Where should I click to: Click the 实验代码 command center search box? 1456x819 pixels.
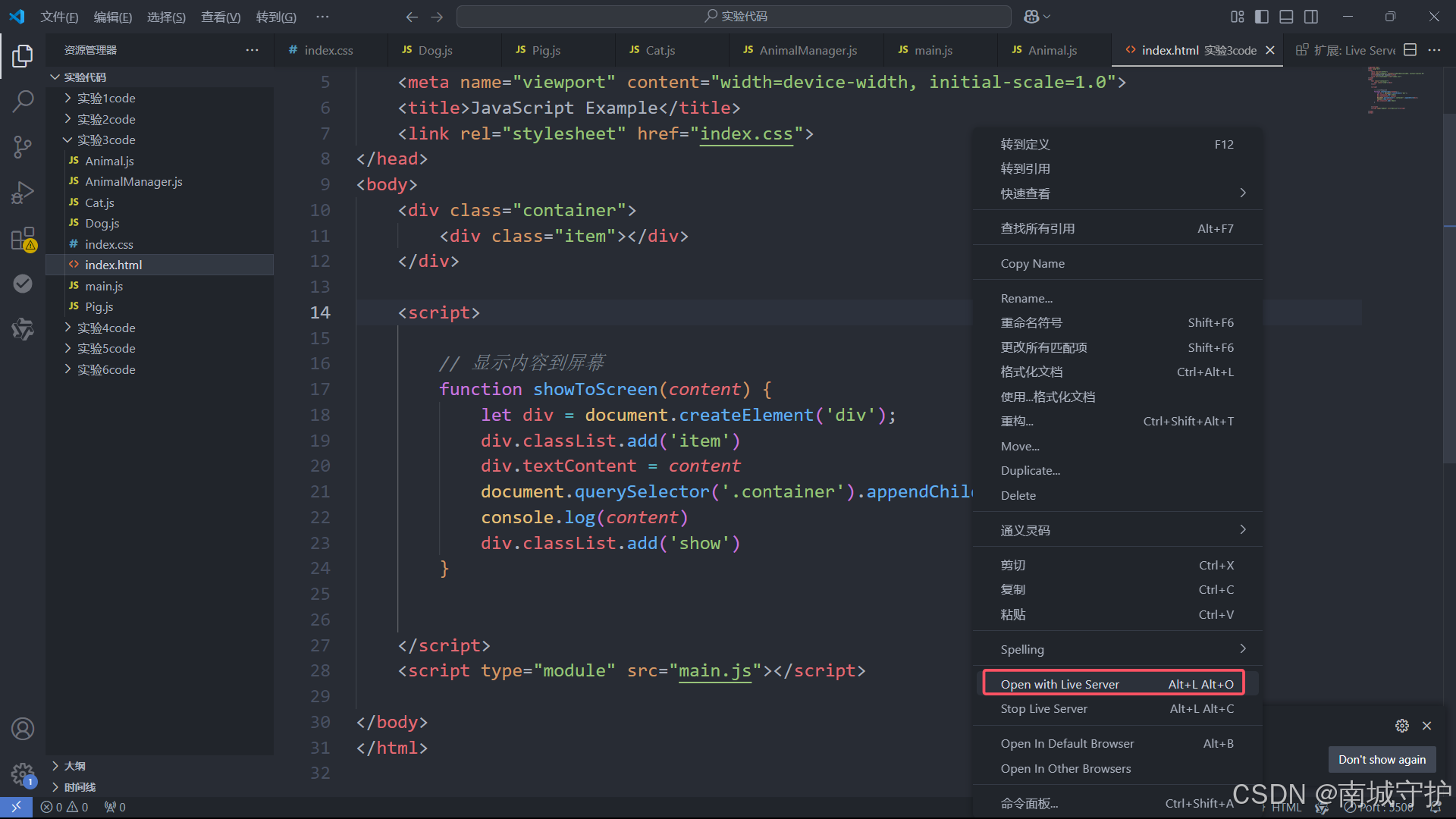(x=733, y=17)
